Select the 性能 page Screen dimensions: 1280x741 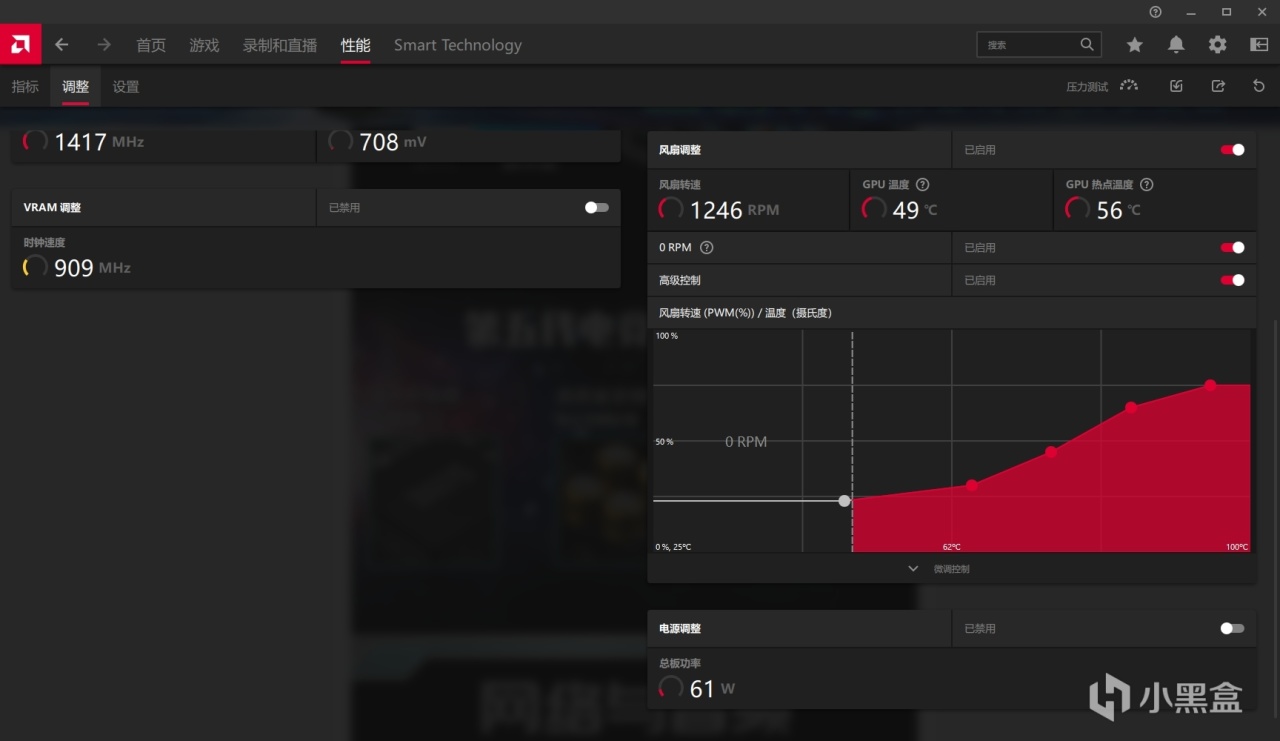click(355, 45)
